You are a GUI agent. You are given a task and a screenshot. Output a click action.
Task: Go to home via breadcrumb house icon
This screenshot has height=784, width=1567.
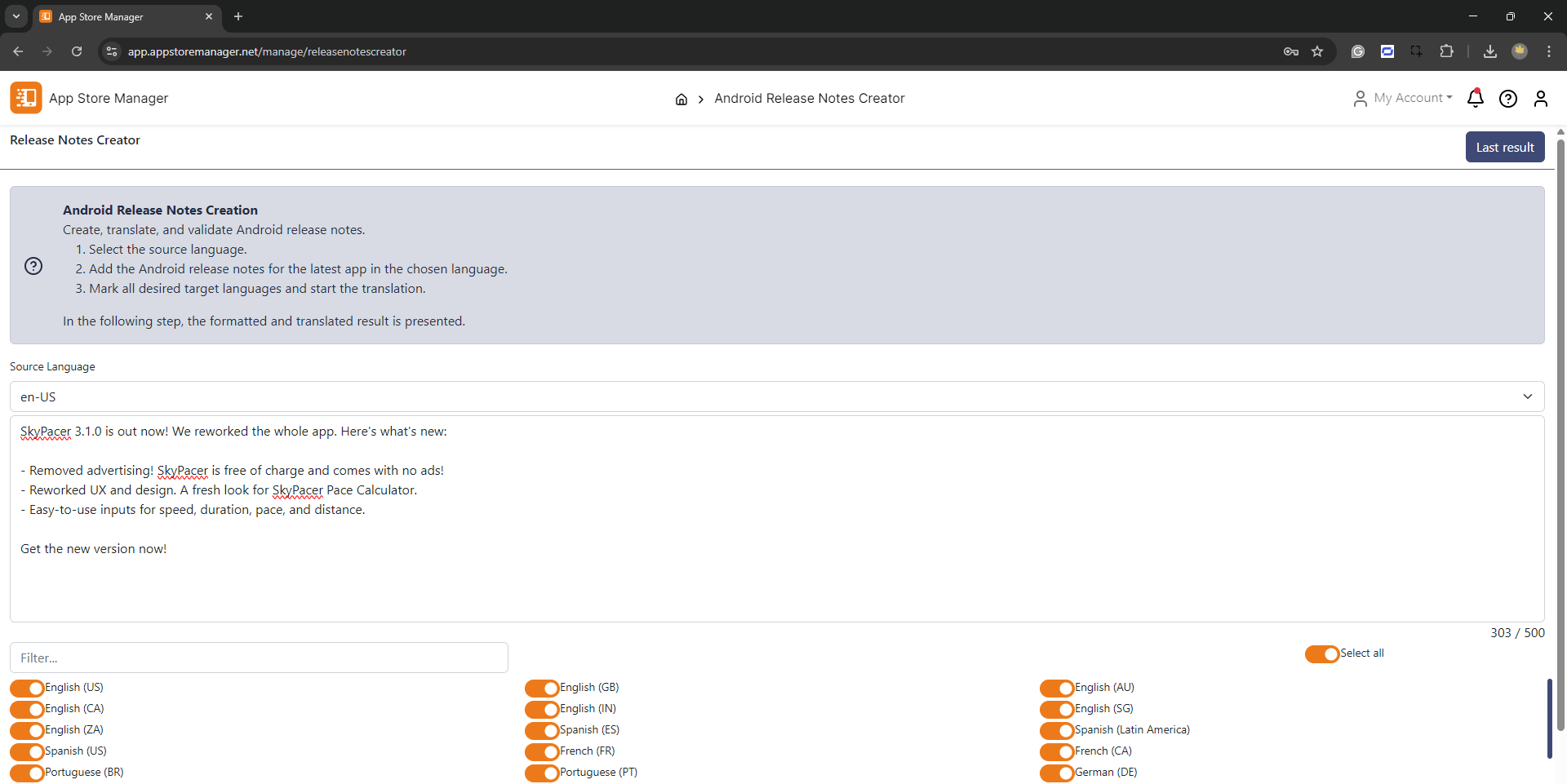[x=681, y=100]
